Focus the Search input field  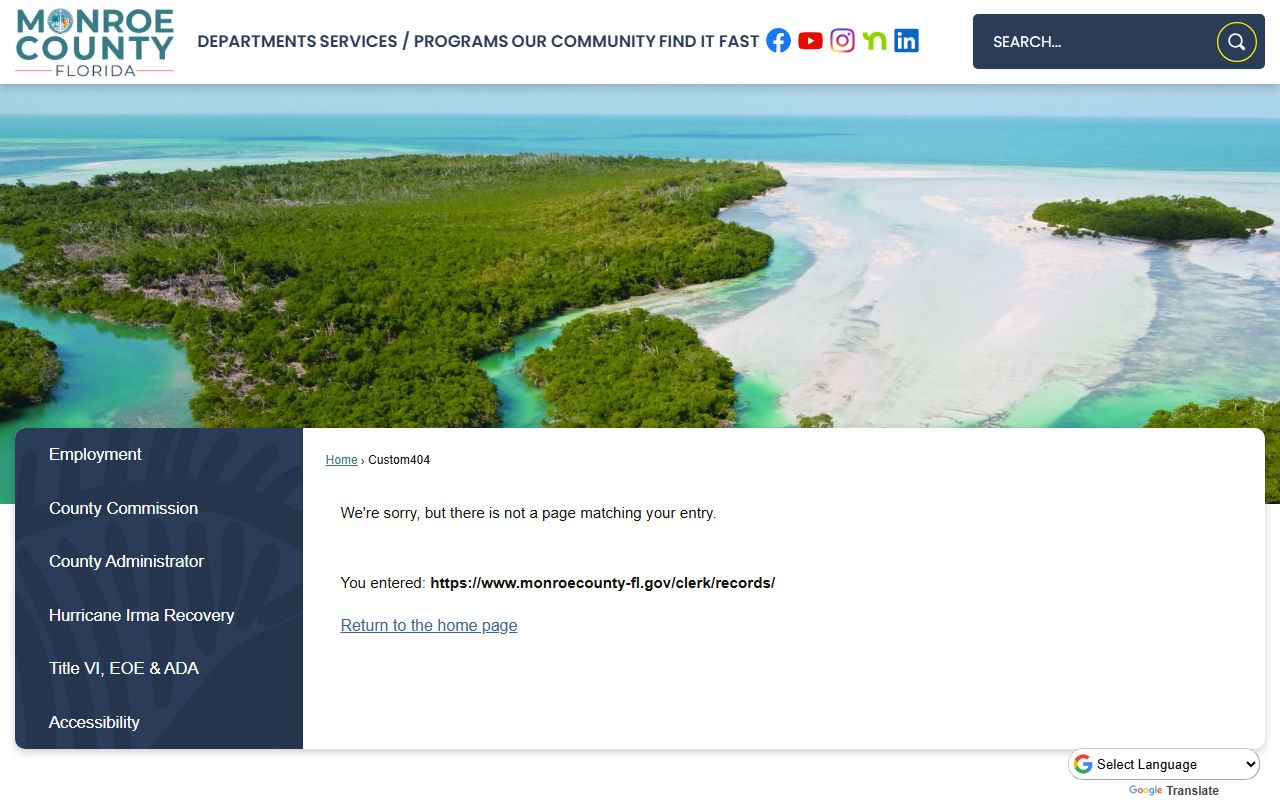pyautogui.click(x=1095, y=42)
